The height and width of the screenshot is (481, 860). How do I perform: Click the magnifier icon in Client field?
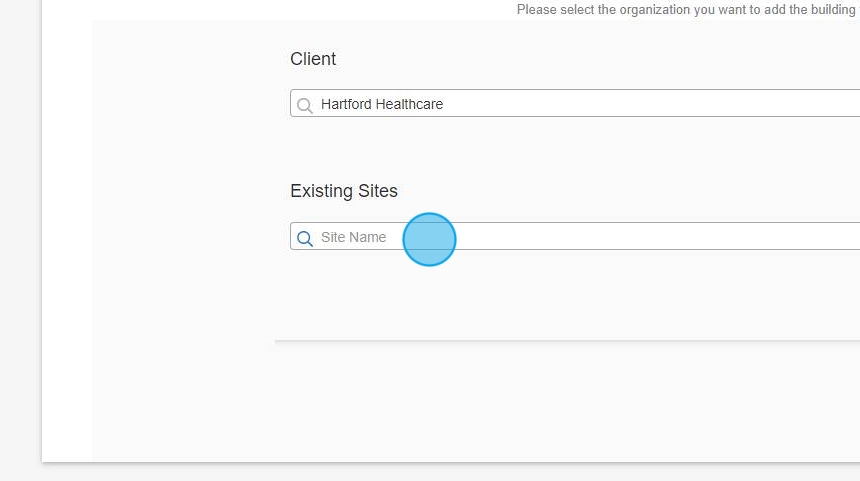(x=305, y=105)
